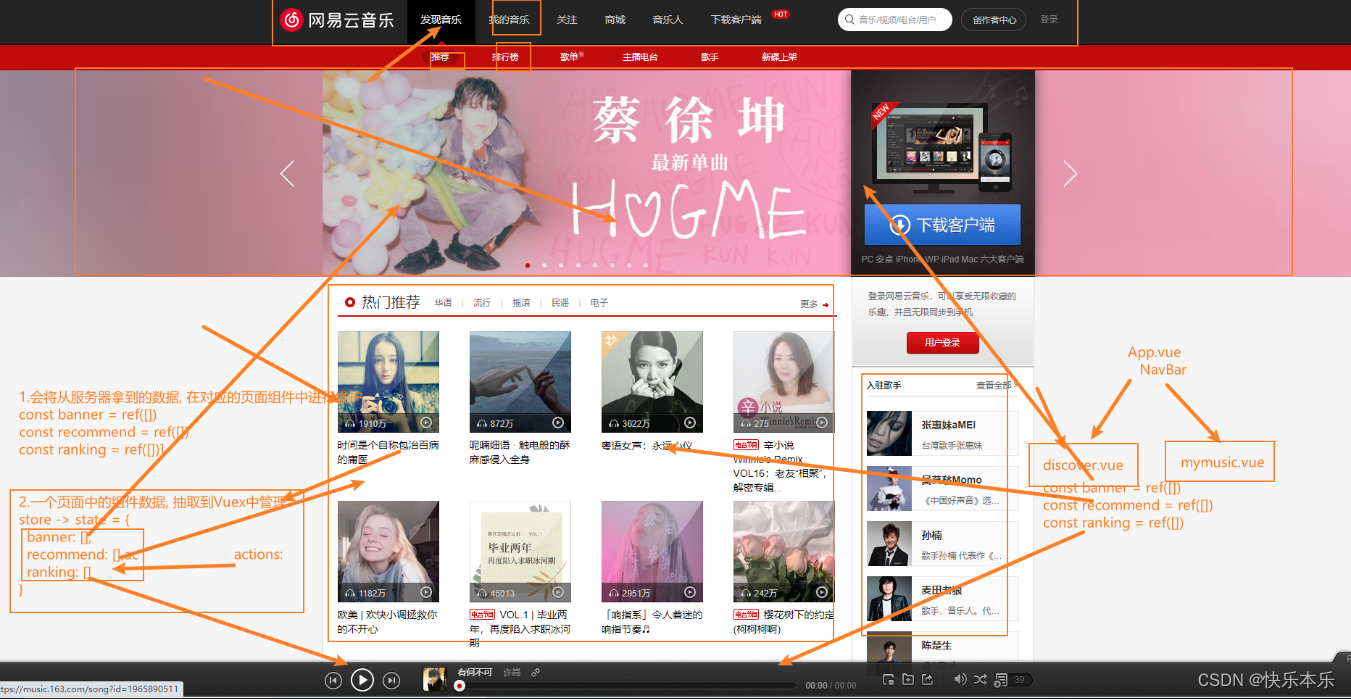The width and height of the screenshot is (1351, 699).
Task: Click the volume speaker icon
Action: 959,679
